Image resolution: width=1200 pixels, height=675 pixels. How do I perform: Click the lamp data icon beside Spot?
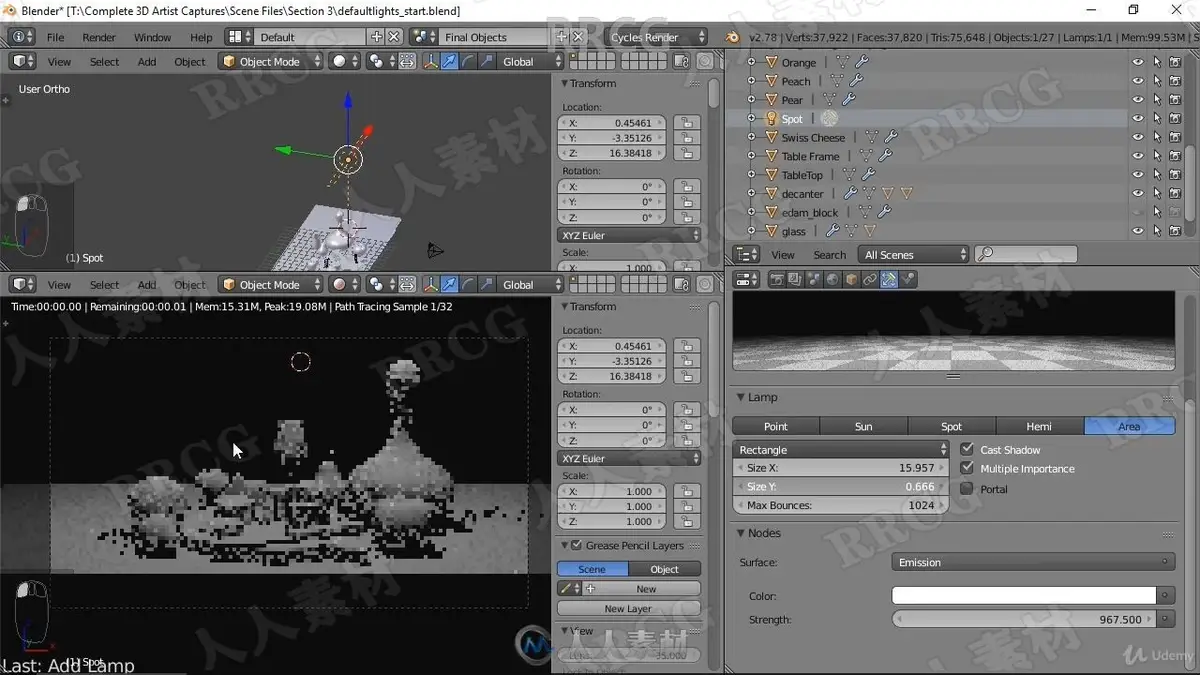click(829, 118)
